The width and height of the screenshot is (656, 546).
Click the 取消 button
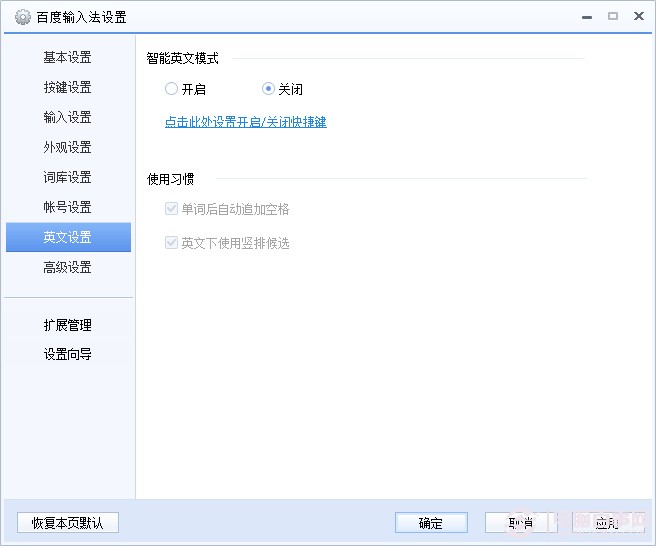pyautogui.click(x=521, y=523)
